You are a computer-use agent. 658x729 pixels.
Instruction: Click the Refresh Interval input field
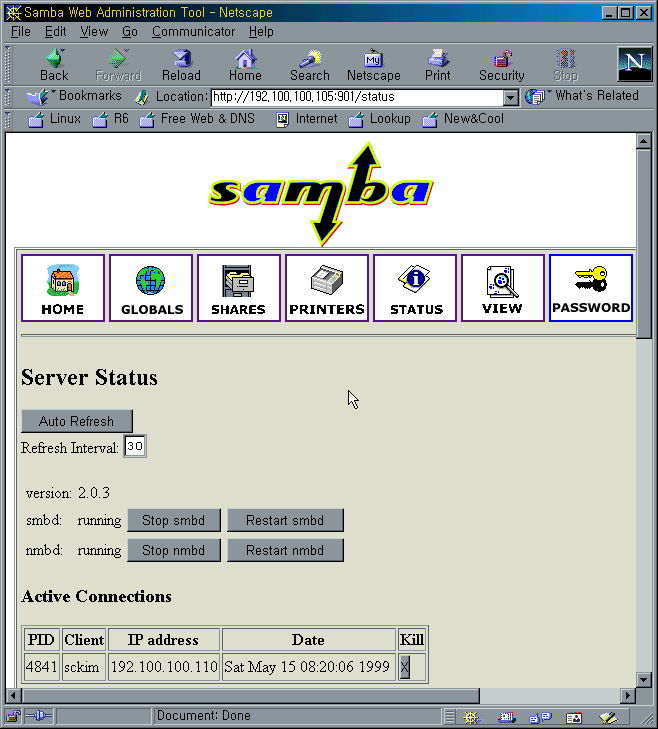[134, 447]
